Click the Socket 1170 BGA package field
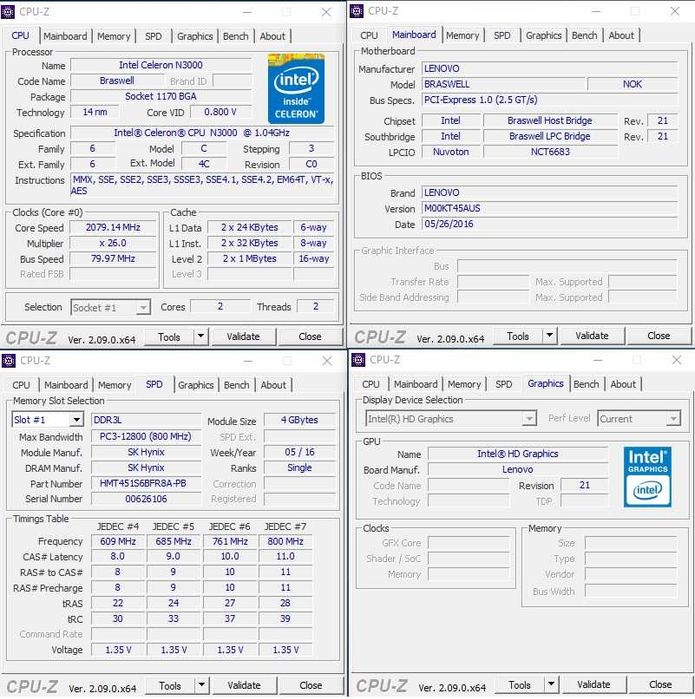The image size is (695, 699). pos(161,96)
